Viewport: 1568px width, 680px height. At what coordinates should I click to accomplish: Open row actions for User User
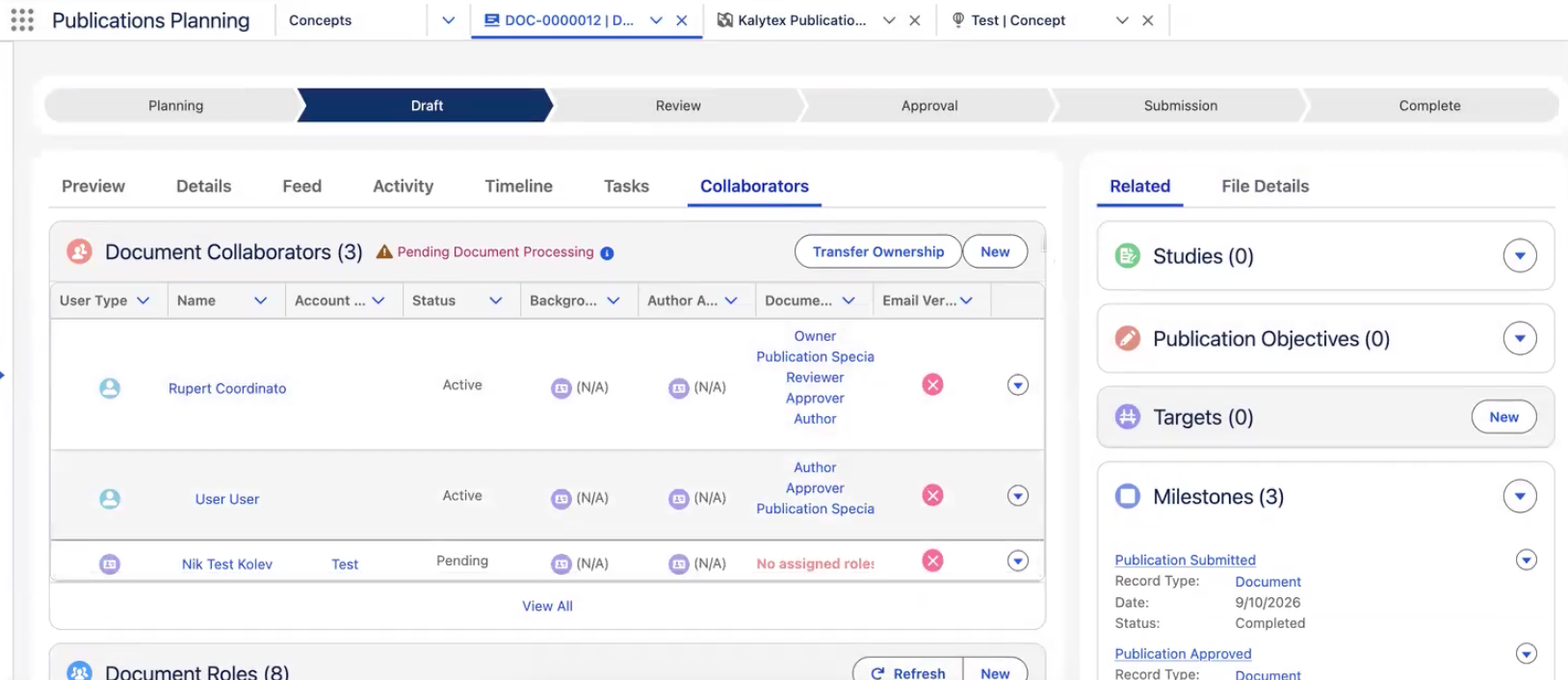click(1018, 496)
